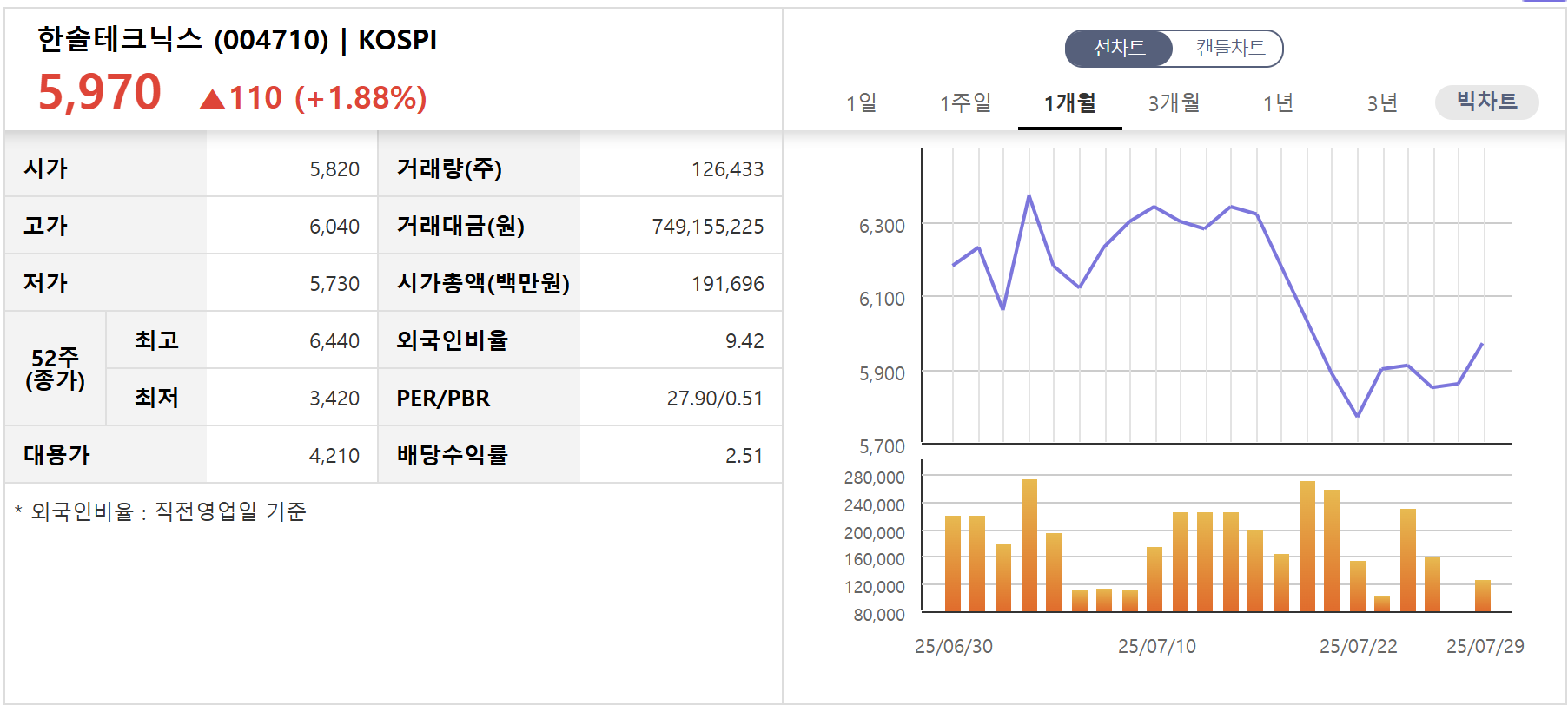The height and width of the screenshot is (712, 1568).
Task: Select the 1일 period tab
Action: click(x=862, y=103)
